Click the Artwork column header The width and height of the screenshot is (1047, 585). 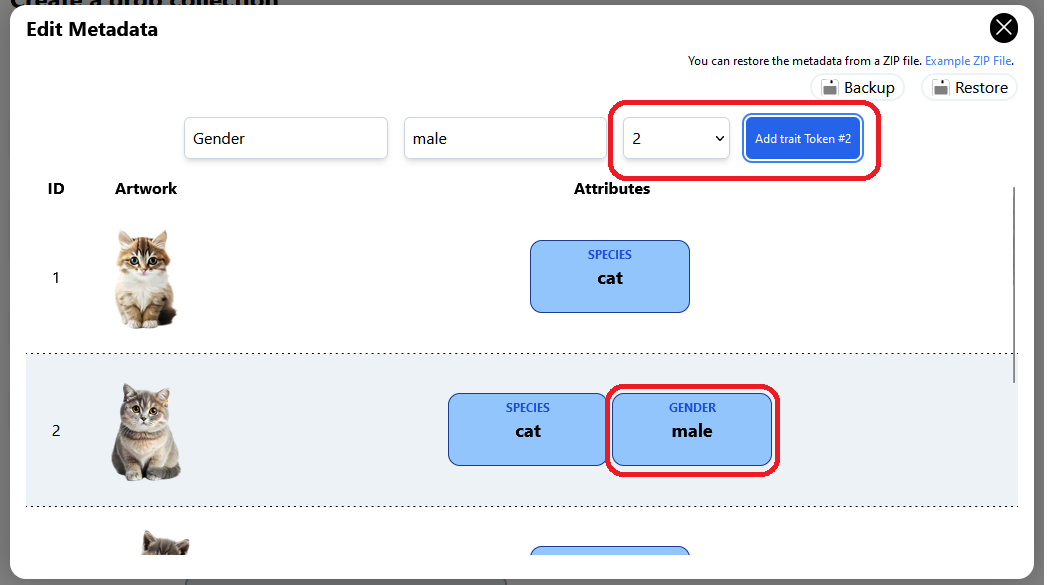pyautogui.click(x=146, y=188)
